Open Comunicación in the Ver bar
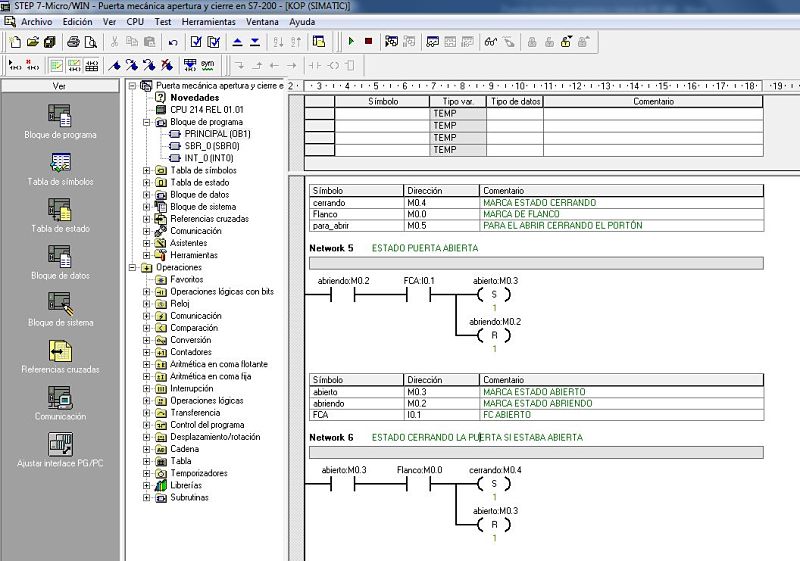This screenshot has height=561, width=800. coord(60,403)
